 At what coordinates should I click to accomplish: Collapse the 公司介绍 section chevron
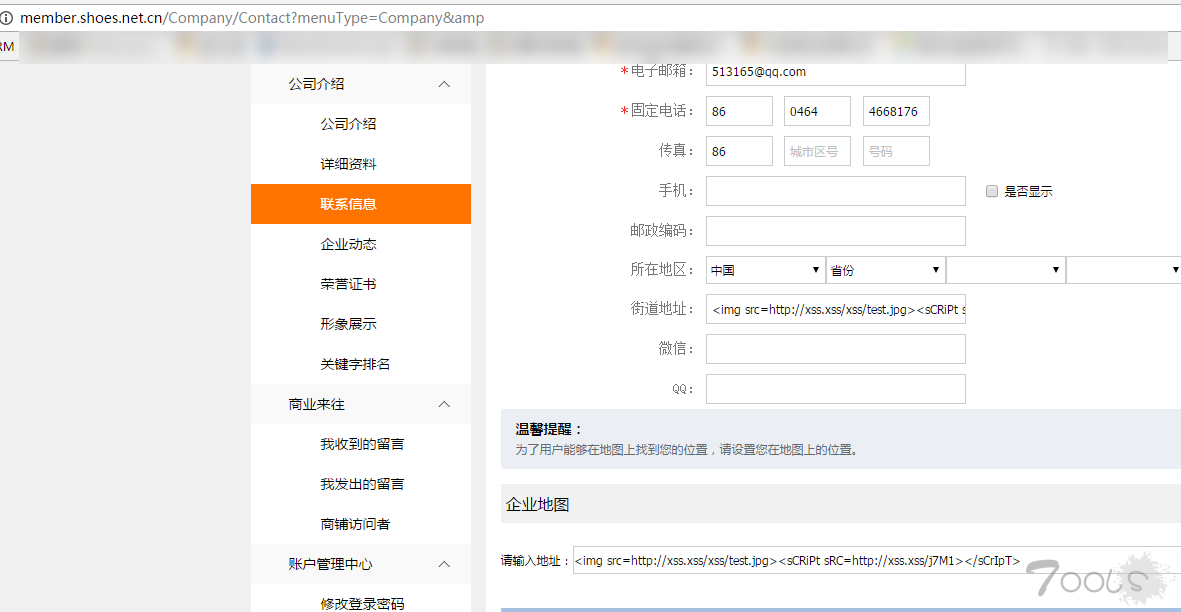point(444,84)
